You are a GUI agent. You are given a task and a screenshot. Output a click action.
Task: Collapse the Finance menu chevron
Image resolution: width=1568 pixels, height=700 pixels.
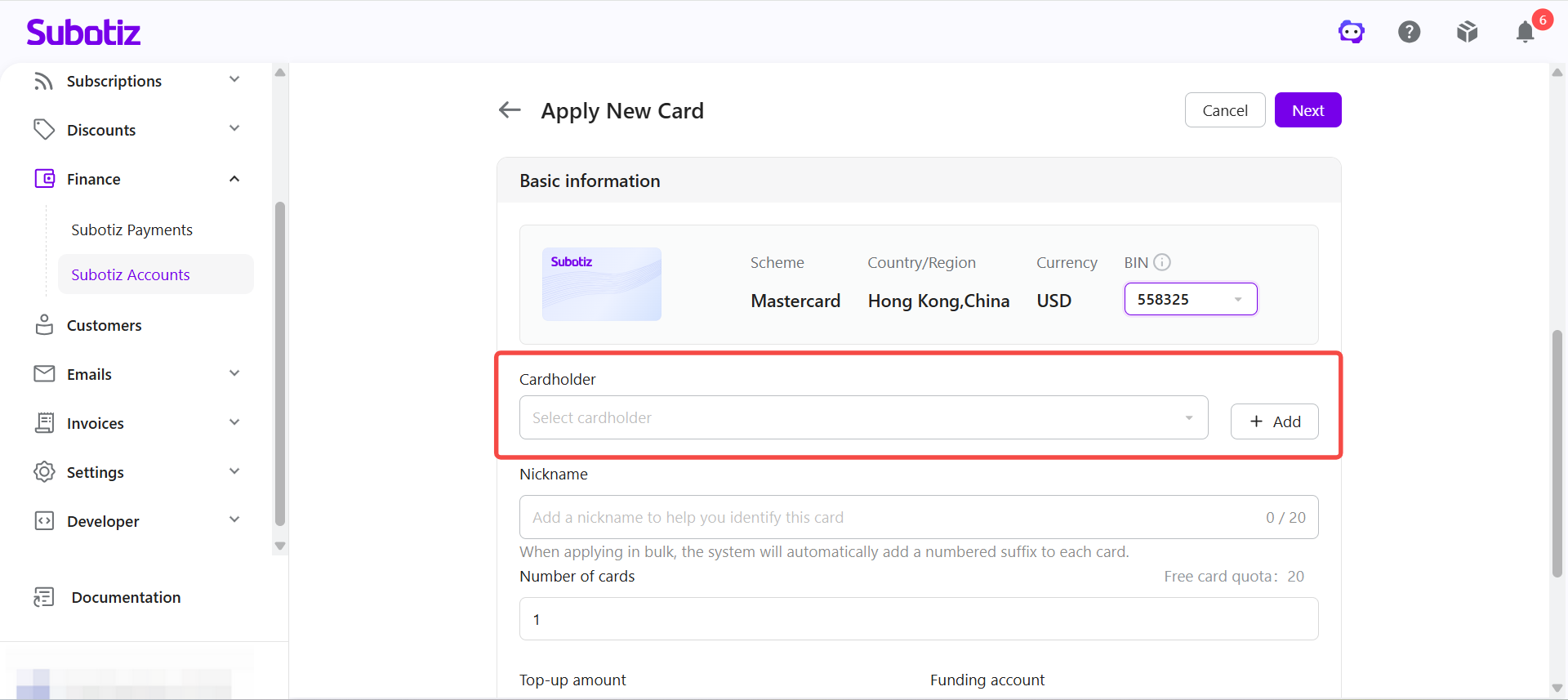click(x=234, y=179)
